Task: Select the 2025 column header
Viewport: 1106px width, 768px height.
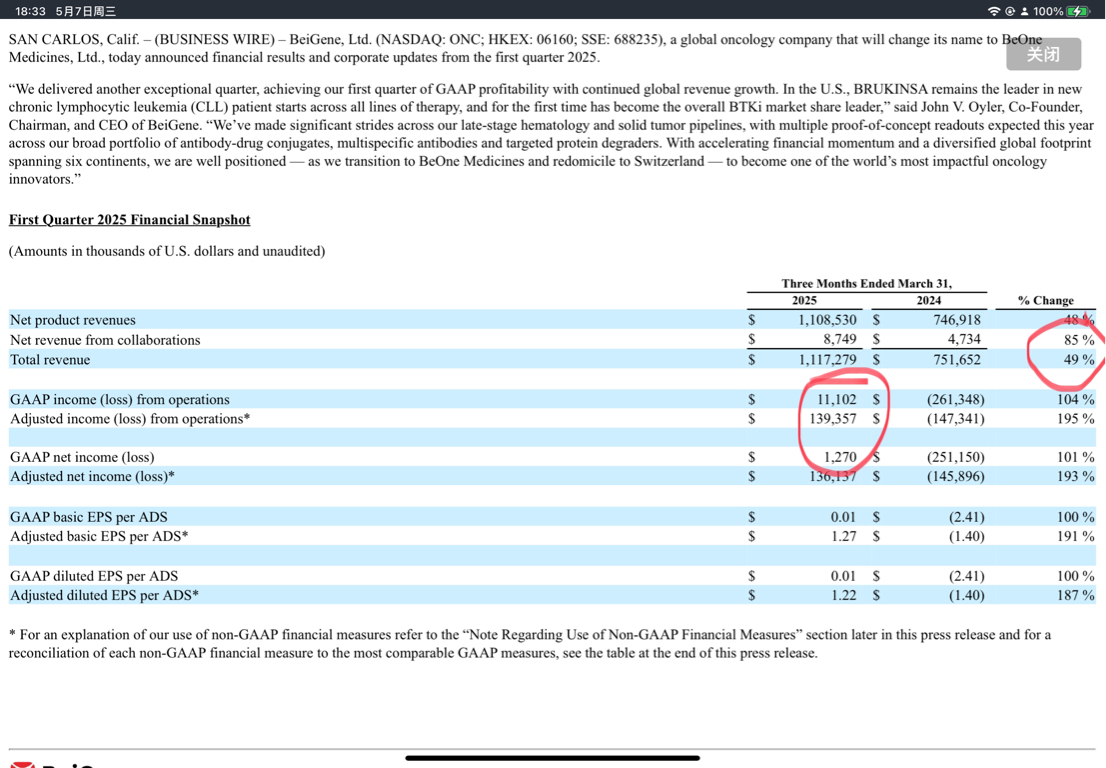Action: coord(804,300)
